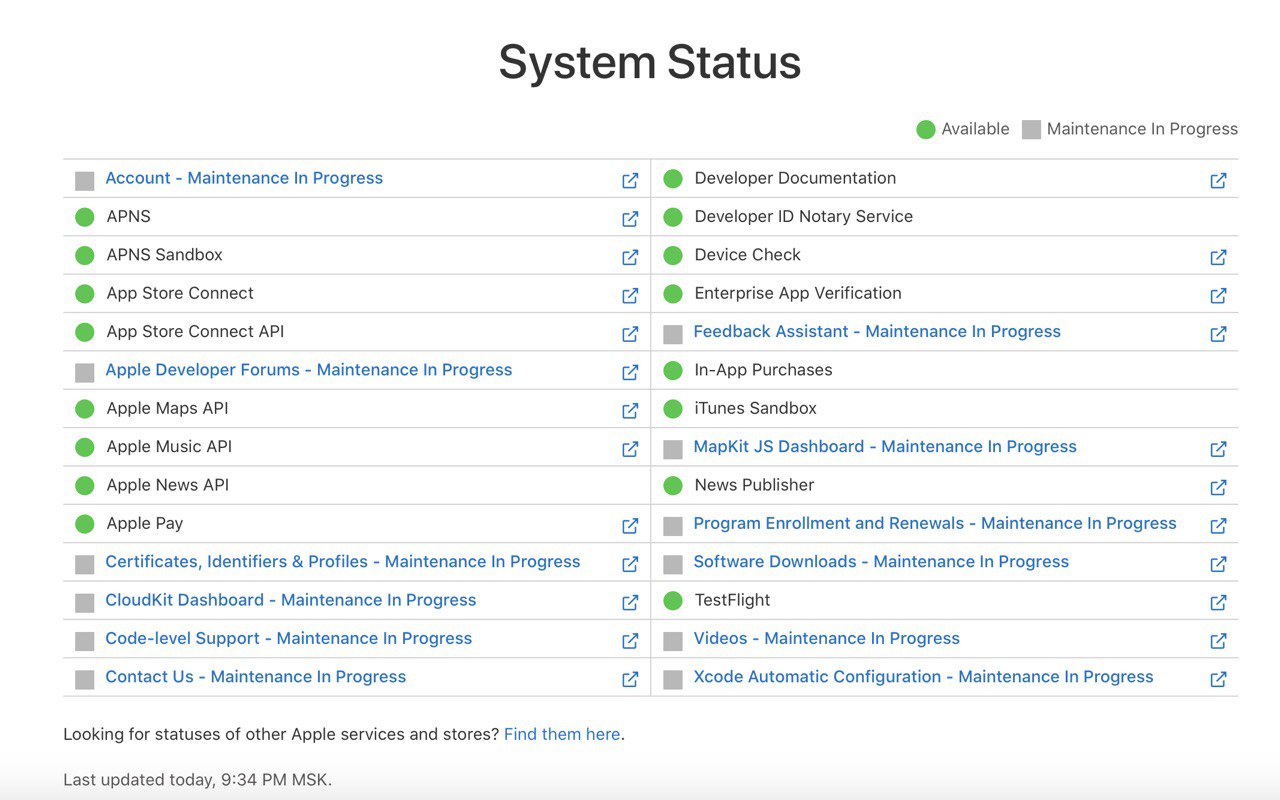Open external link icon for Code-level Support
1280x800 pixels.
pyautogui.click(x=630, y=640)
